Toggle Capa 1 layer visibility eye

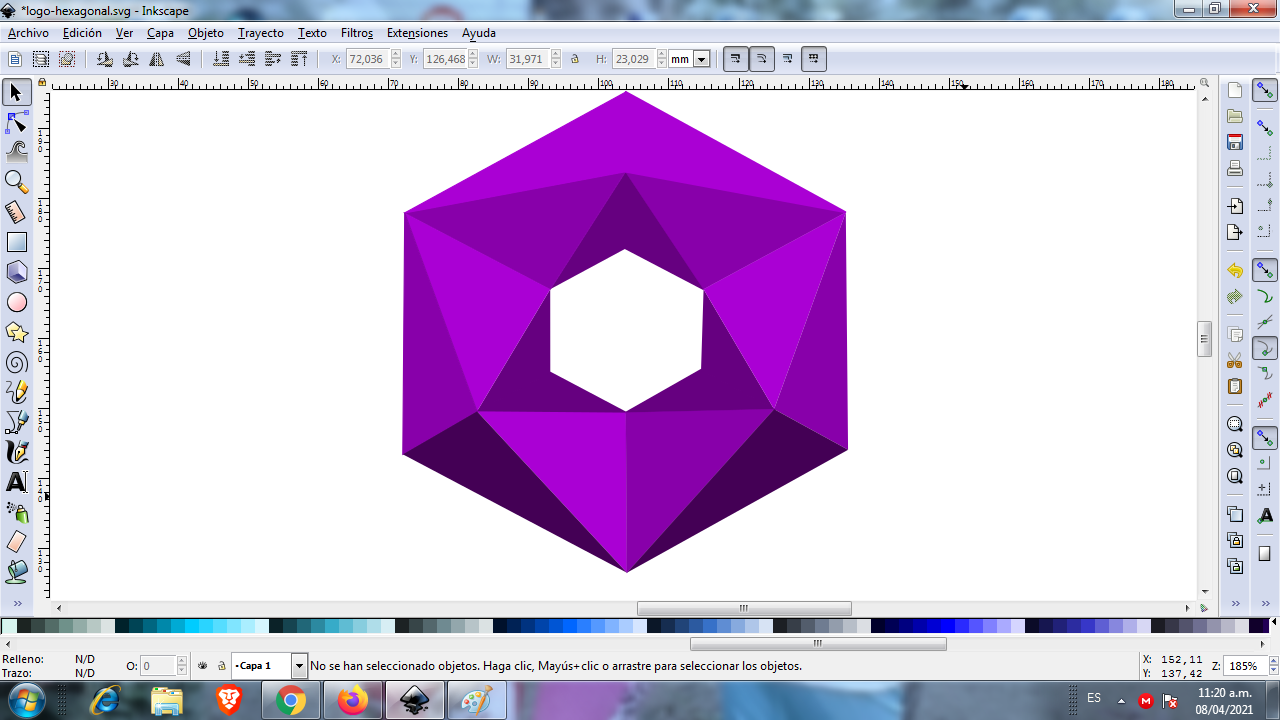[203, 665]
